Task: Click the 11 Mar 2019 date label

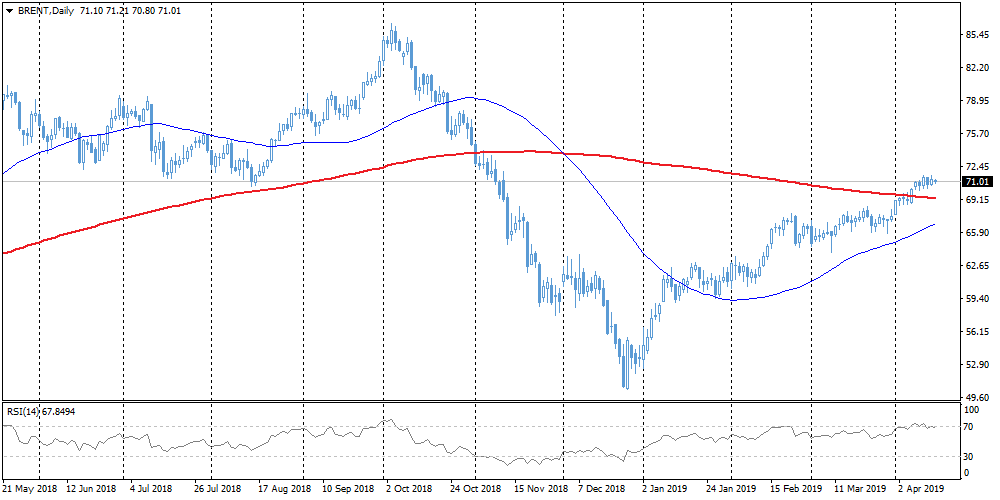Action: 860,489
